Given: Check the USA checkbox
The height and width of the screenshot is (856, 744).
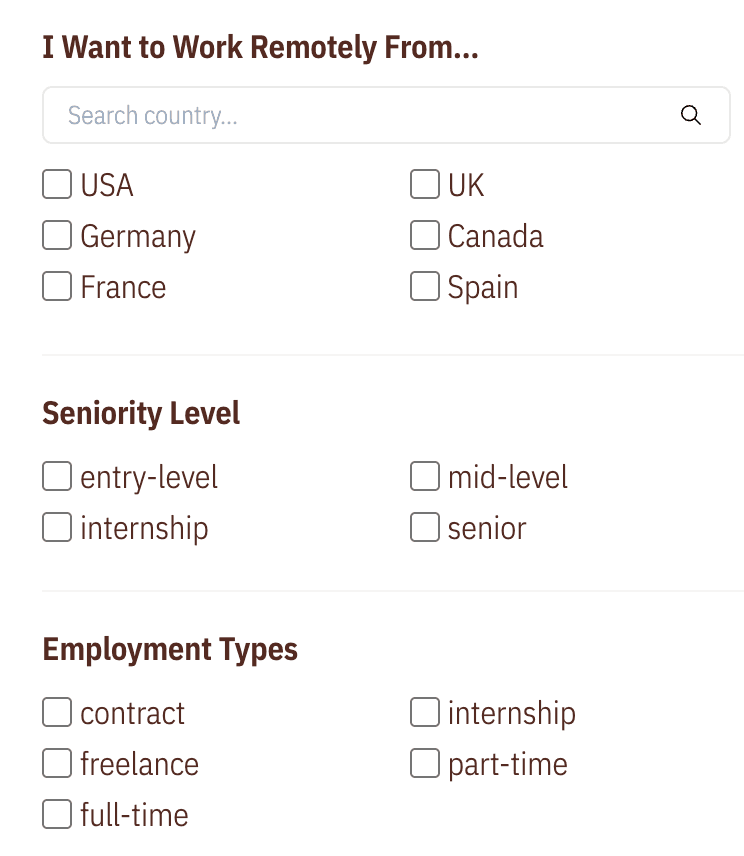Looking at the screenshot, I should [x=57, y=185].
